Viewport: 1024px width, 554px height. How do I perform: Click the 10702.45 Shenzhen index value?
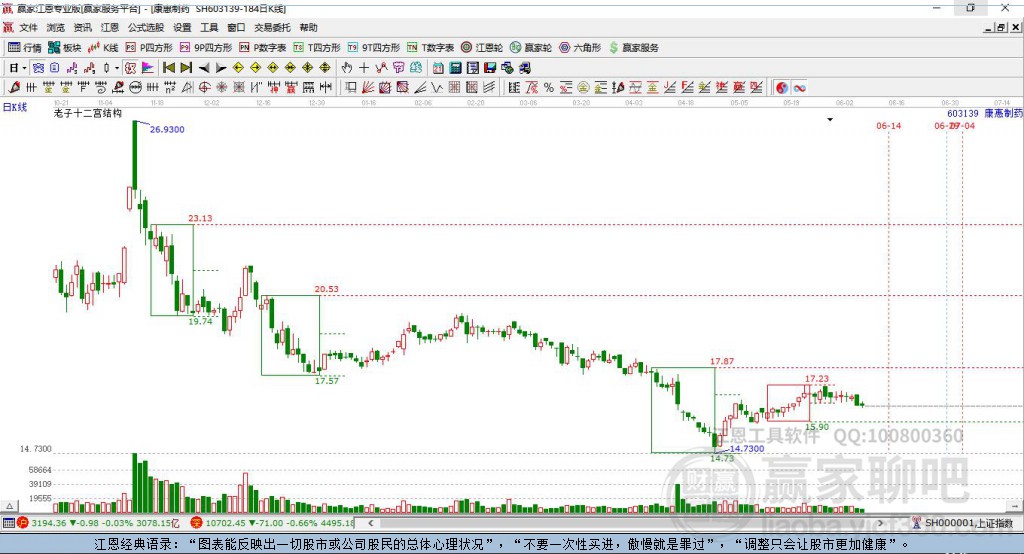tap(225, 523)
